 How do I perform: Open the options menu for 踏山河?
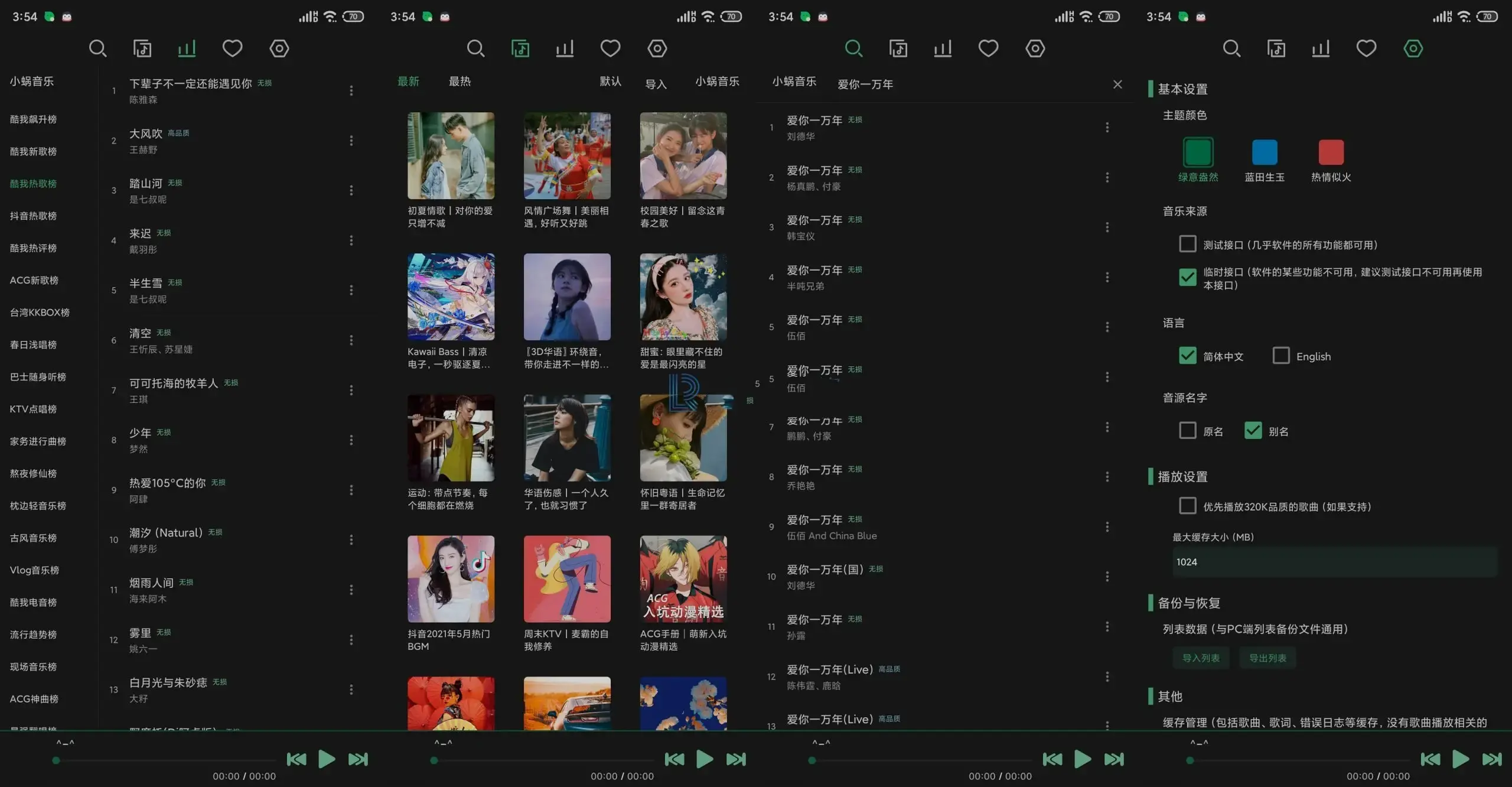[x=351, y=190]
